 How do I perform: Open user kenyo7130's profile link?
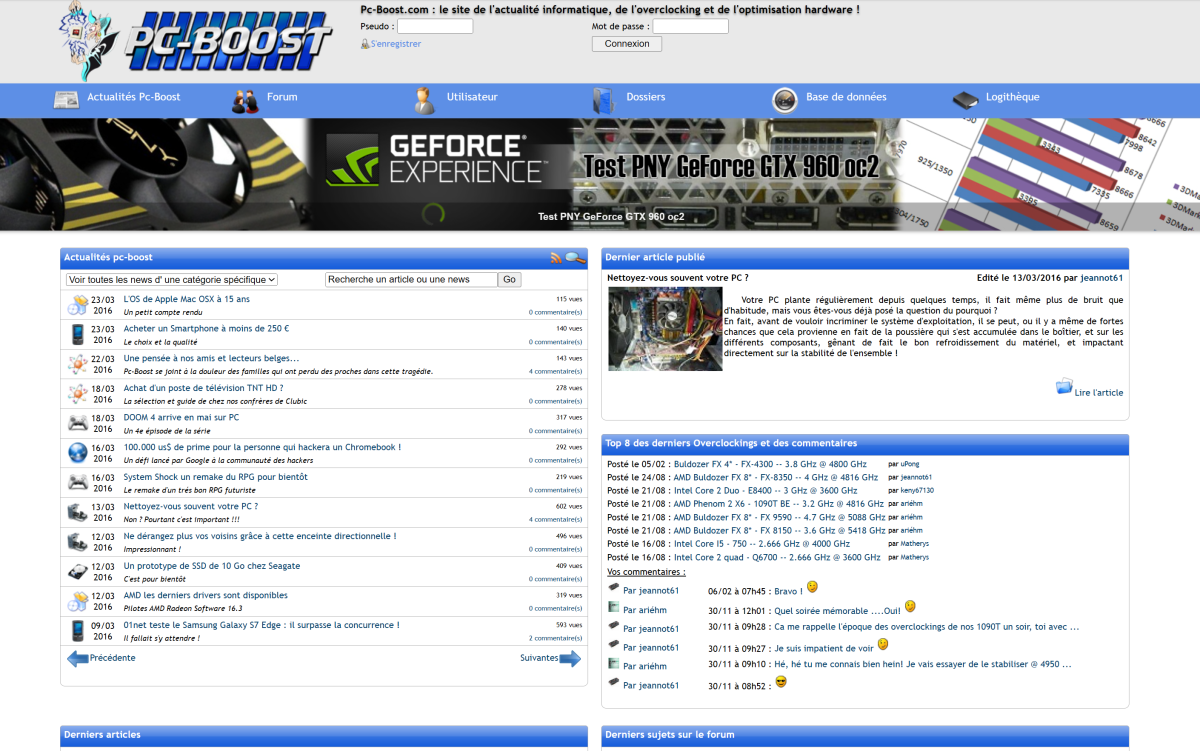(x=917, y=491)
